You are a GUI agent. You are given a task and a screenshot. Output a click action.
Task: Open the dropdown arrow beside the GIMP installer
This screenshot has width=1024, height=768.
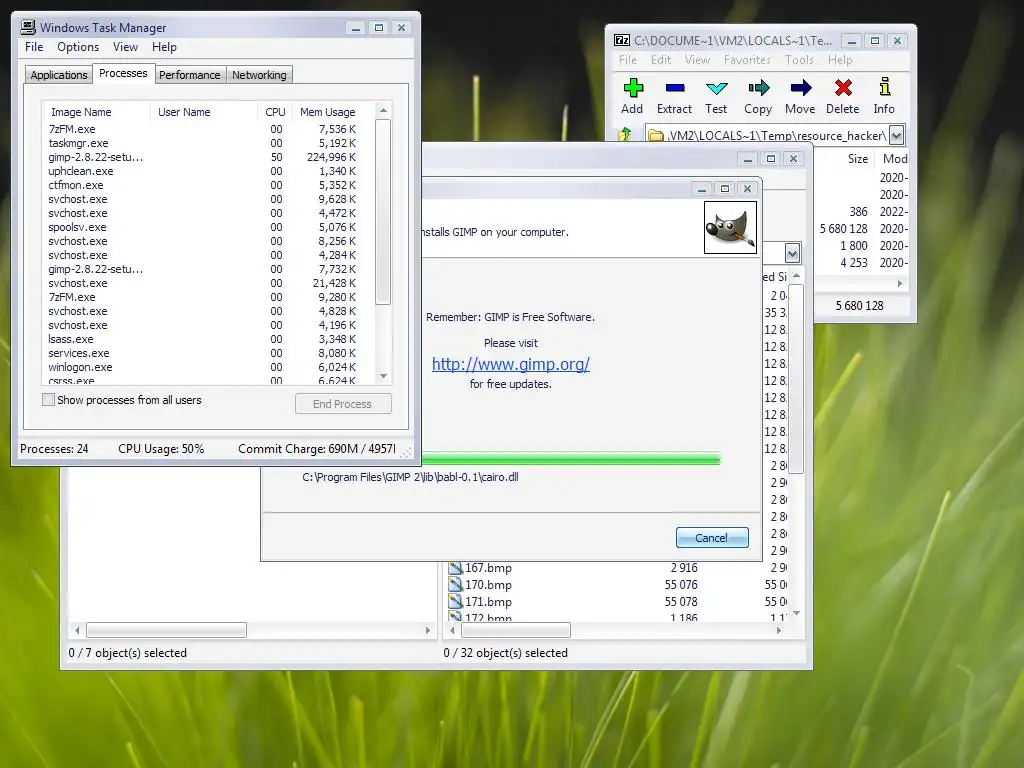[792, 253]
